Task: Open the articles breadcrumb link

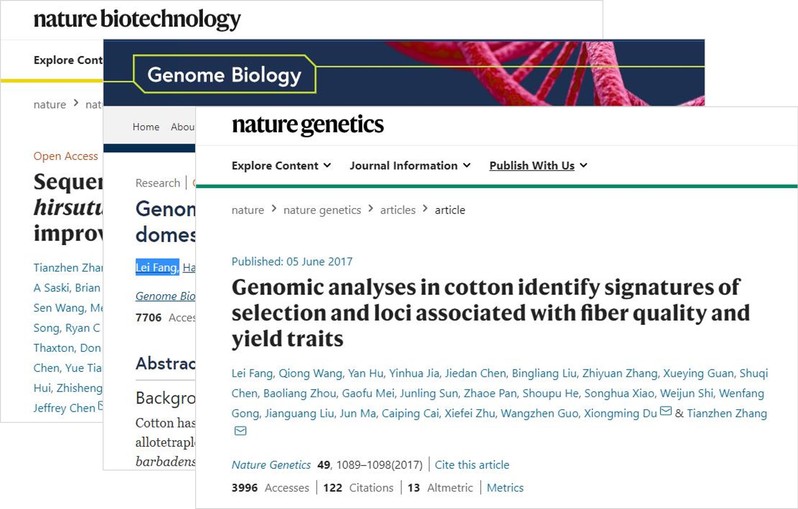Action: pos(397,210)
